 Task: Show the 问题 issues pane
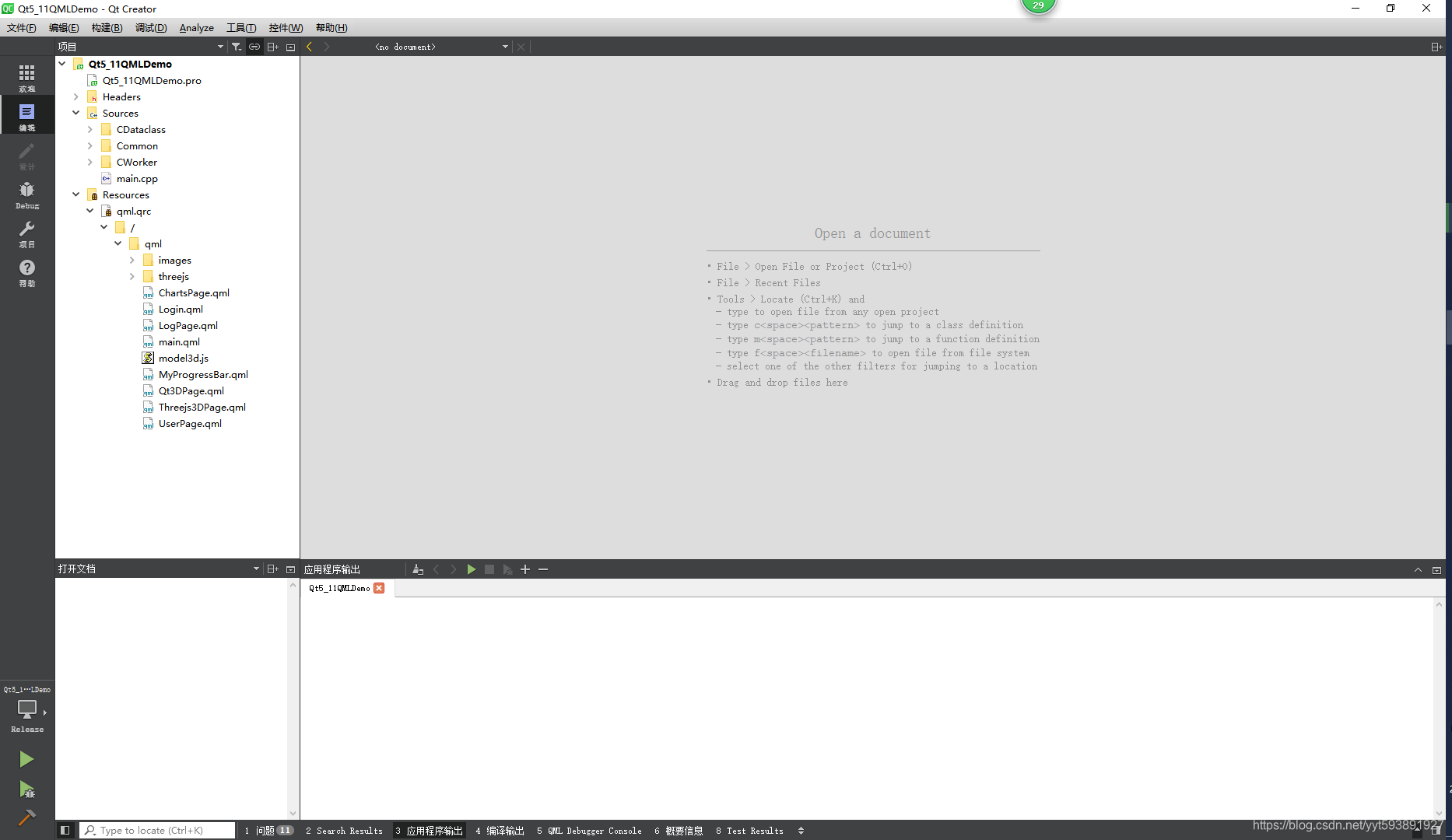tap(268, 831)
